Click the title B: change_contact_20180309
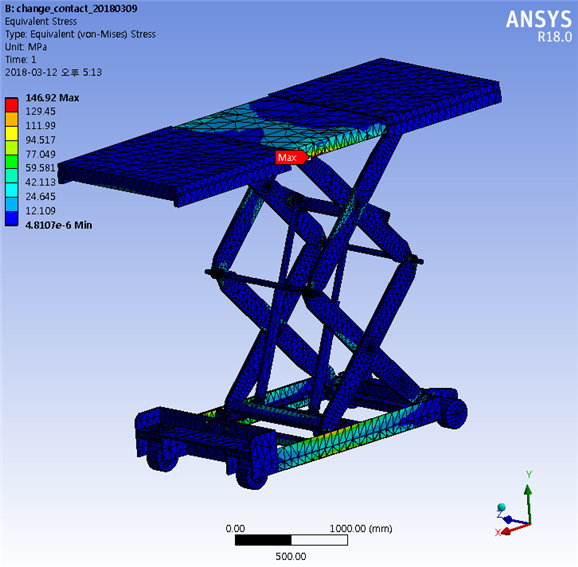 (x=71, y=8)
